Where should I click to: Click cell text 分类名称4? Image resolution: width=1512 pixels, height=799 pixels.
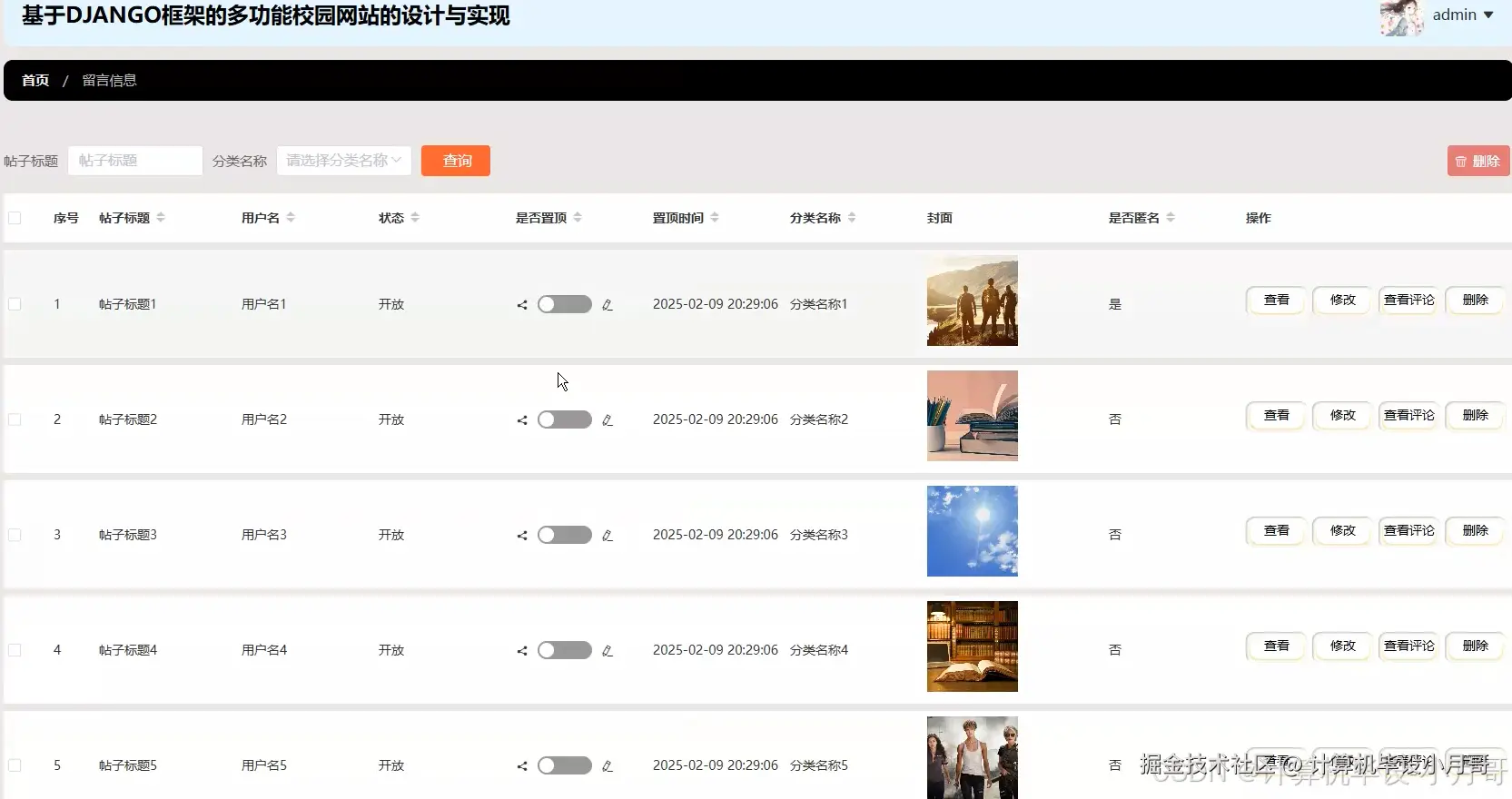pyautogui.click(x=819, y=650)
